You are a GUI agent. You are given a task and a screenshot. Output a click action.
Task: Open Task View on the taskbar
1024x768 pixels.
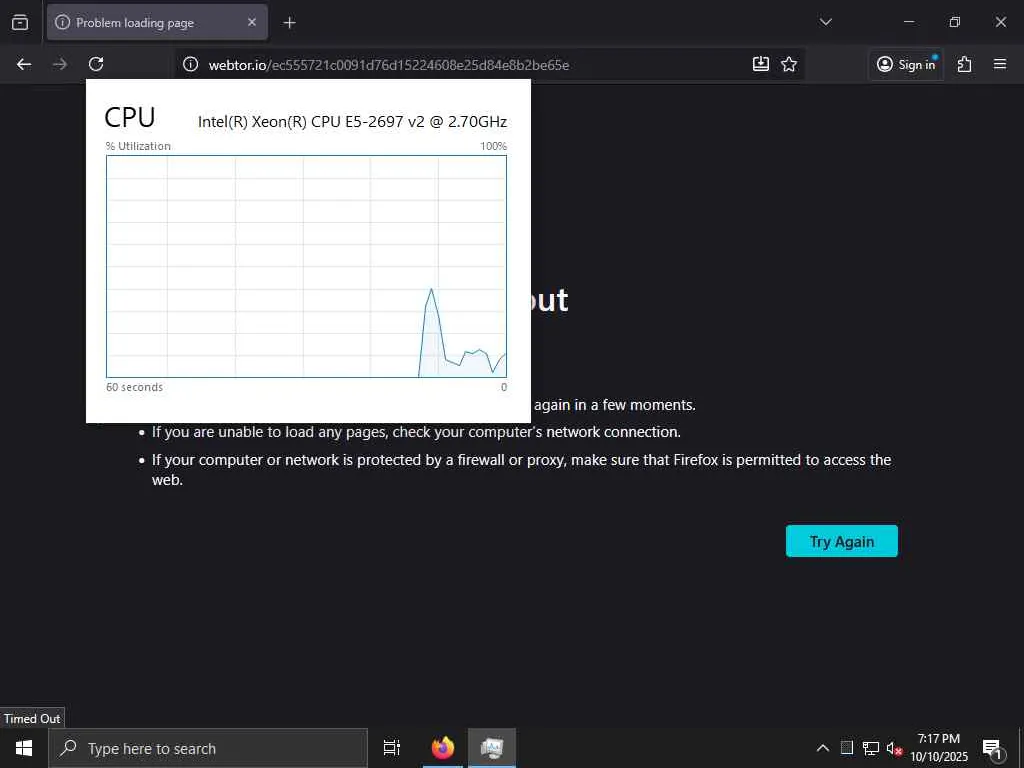coord(392,748)
